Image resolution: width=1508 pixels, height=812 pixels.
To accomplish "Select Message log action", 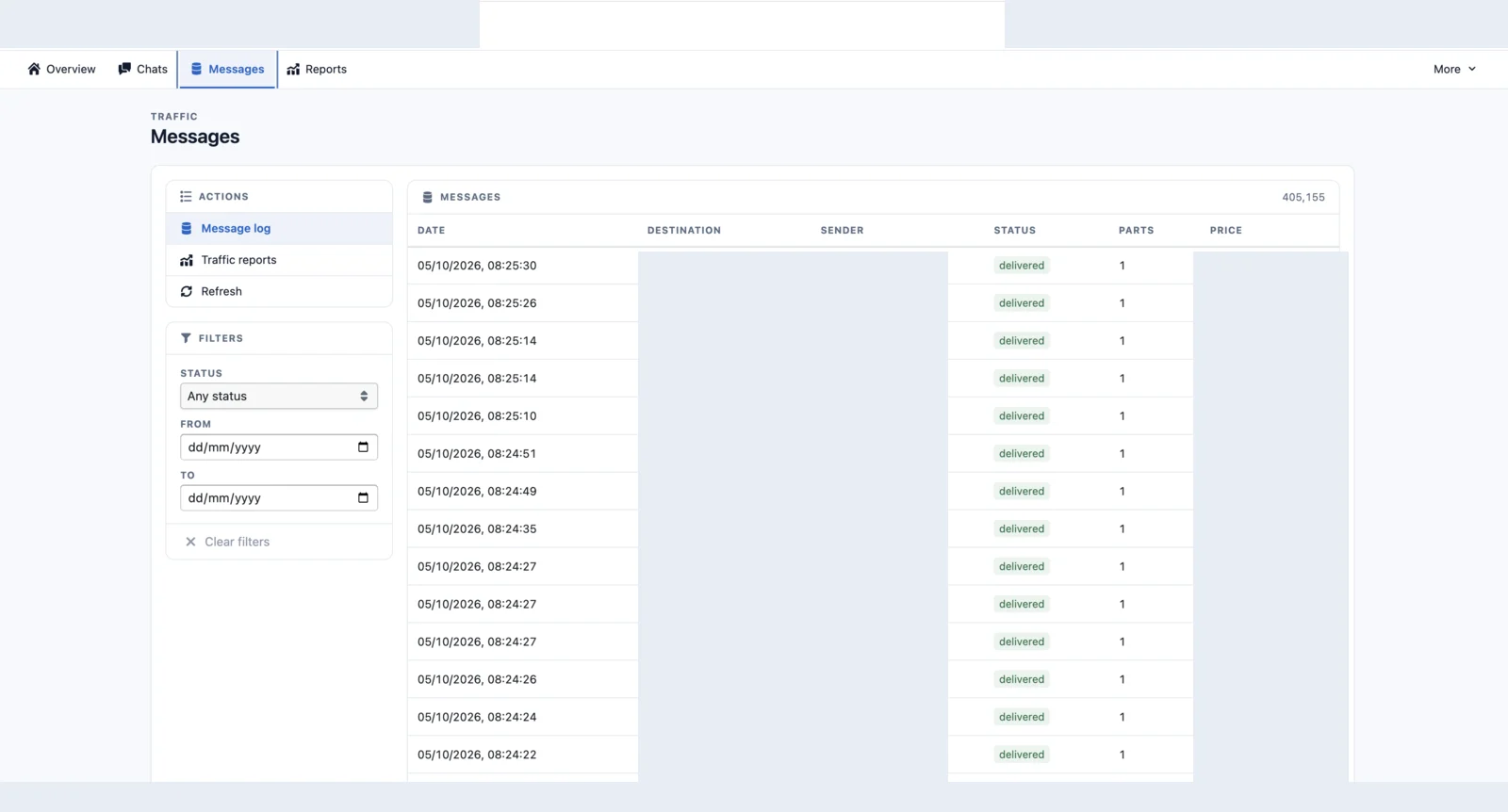I will (x=279, y=228).
